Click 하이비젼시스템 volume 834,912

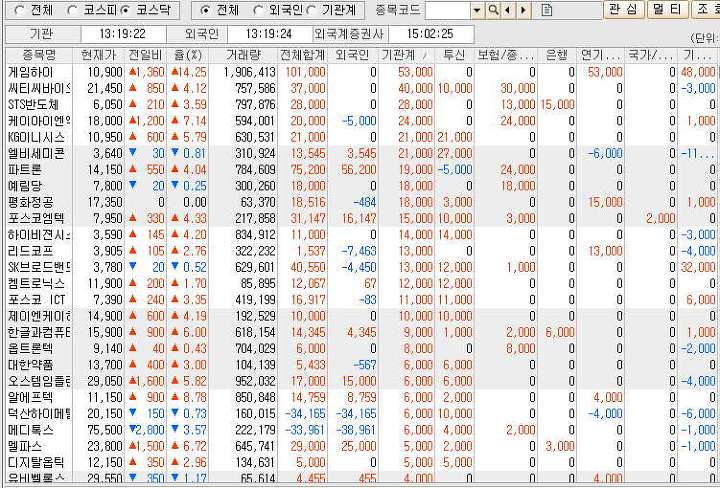coord(256,235)
